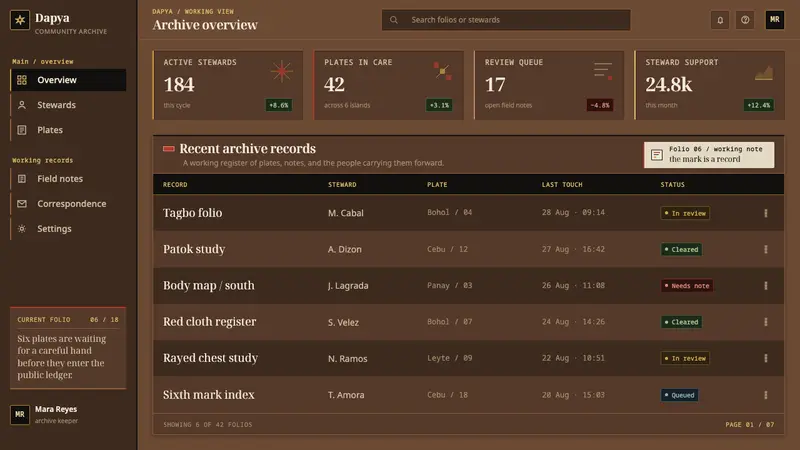Click the Overview grid icon in the sidebar
This screenshot has width=800, height=450.
(x=22, y=80)
